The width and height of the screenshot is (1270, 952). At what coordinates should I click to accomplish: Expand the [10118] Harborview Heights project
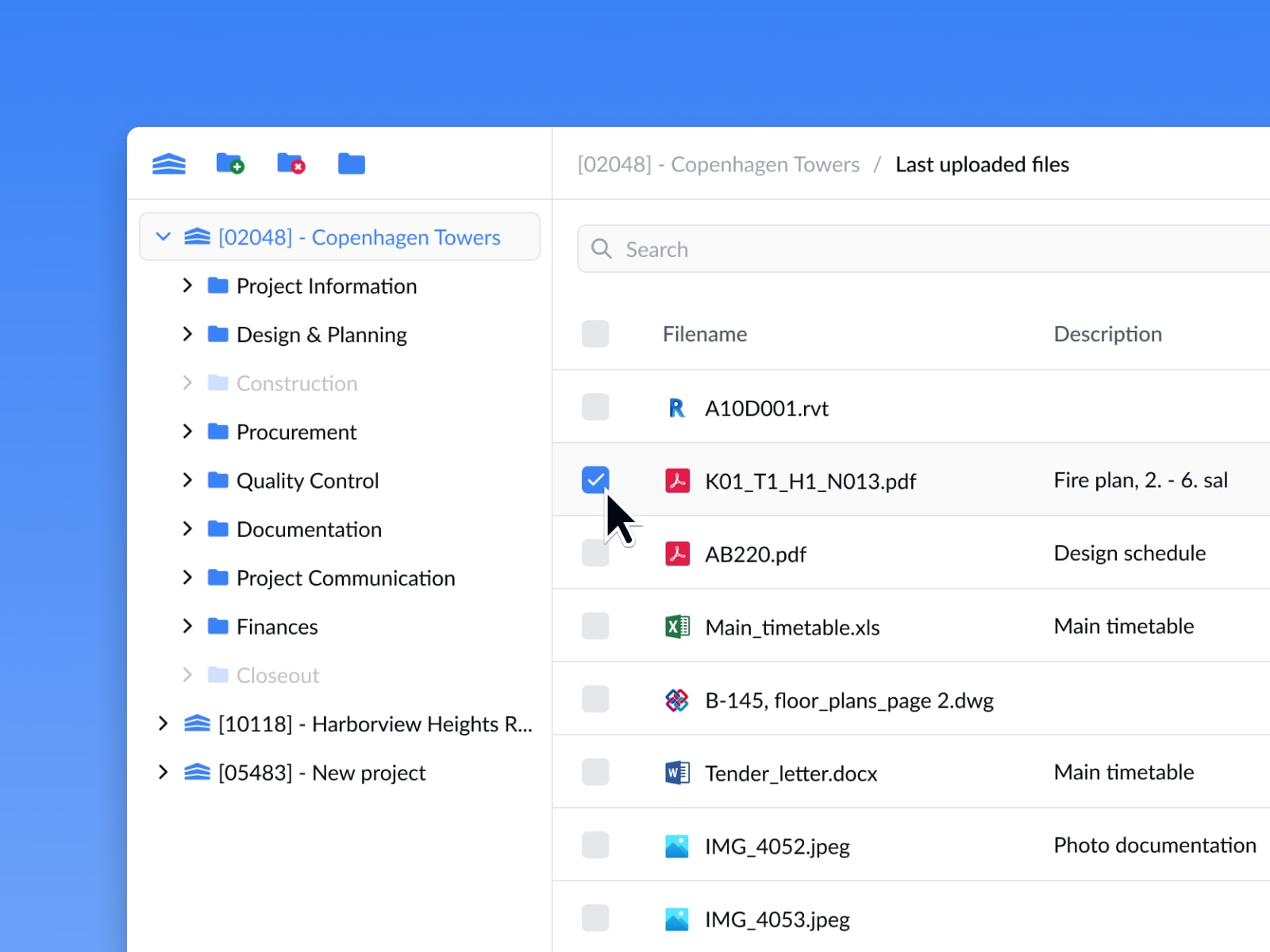pos(164,724)
